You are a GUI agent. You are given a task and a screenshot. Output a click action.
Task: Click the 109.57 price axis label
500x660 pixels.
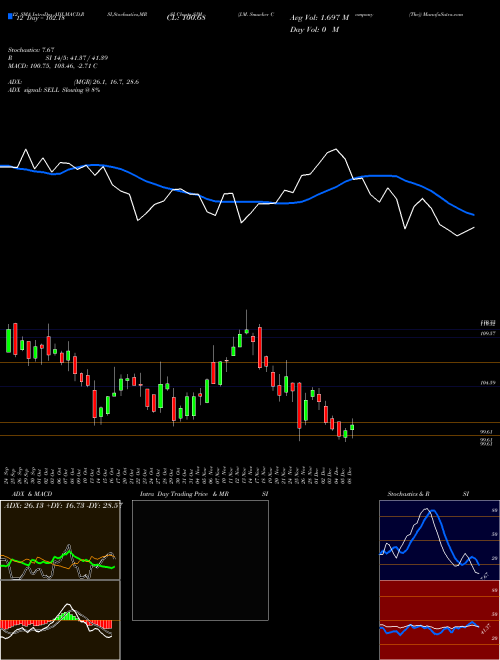pyautogui.click(x=487, y=333)
